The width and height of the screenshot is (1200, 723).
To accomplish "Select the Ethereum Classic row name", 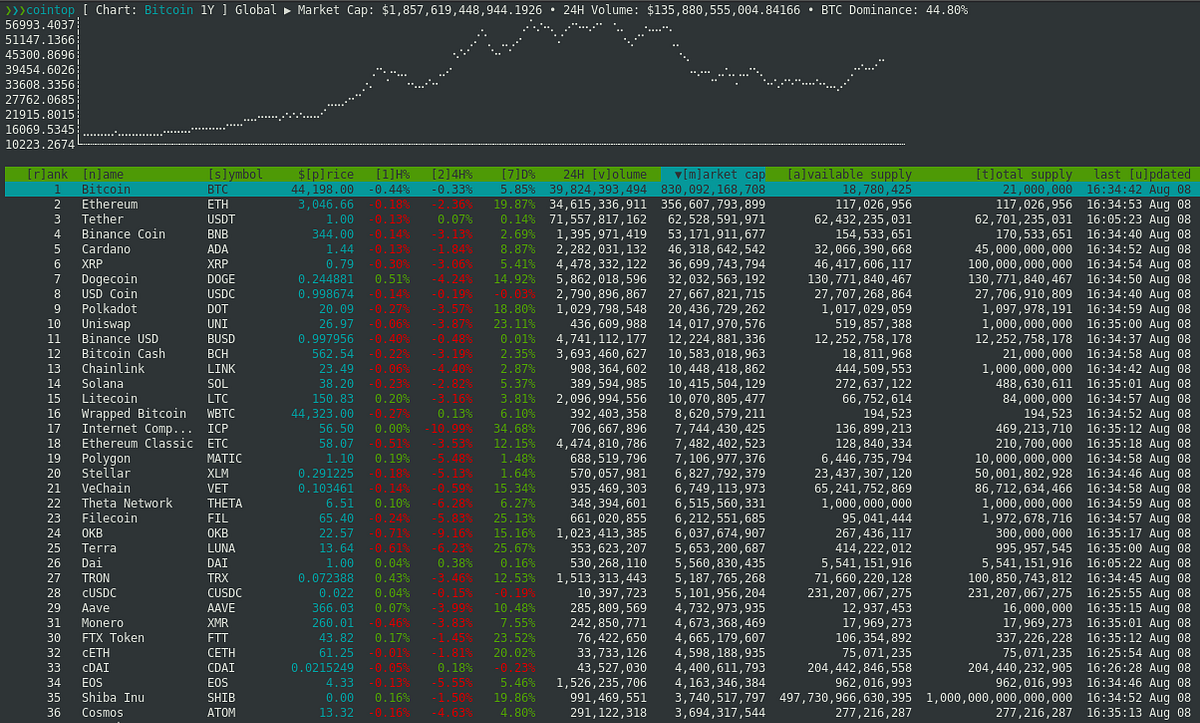I will point(138,444).
